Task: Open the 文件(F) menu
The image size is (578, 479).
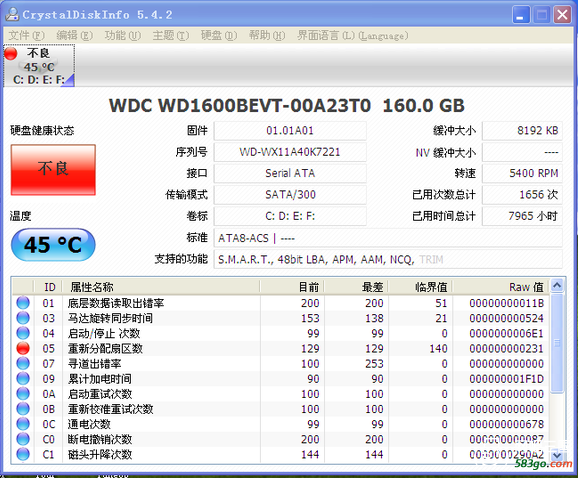Action: [27, 35]
